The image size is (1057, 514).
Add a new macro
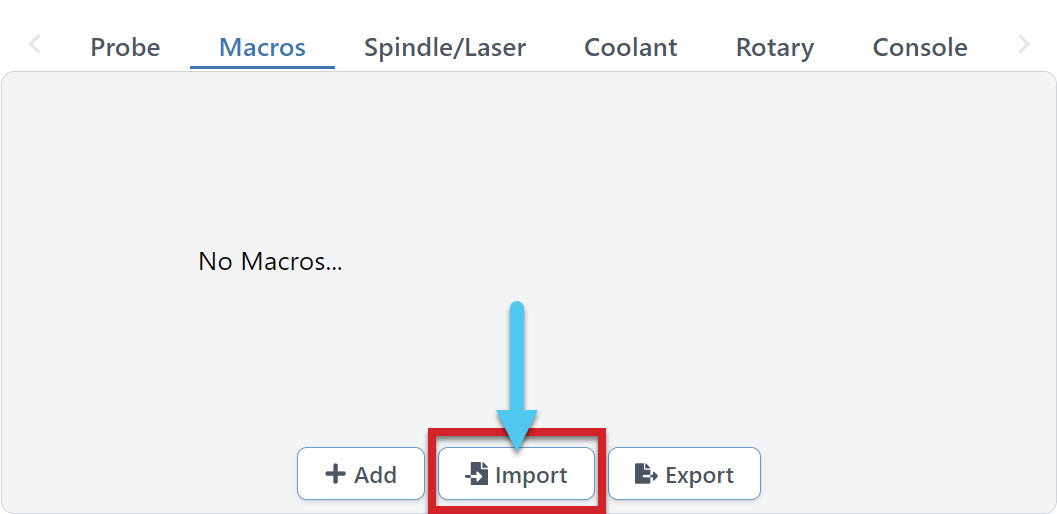coord(361,474)
